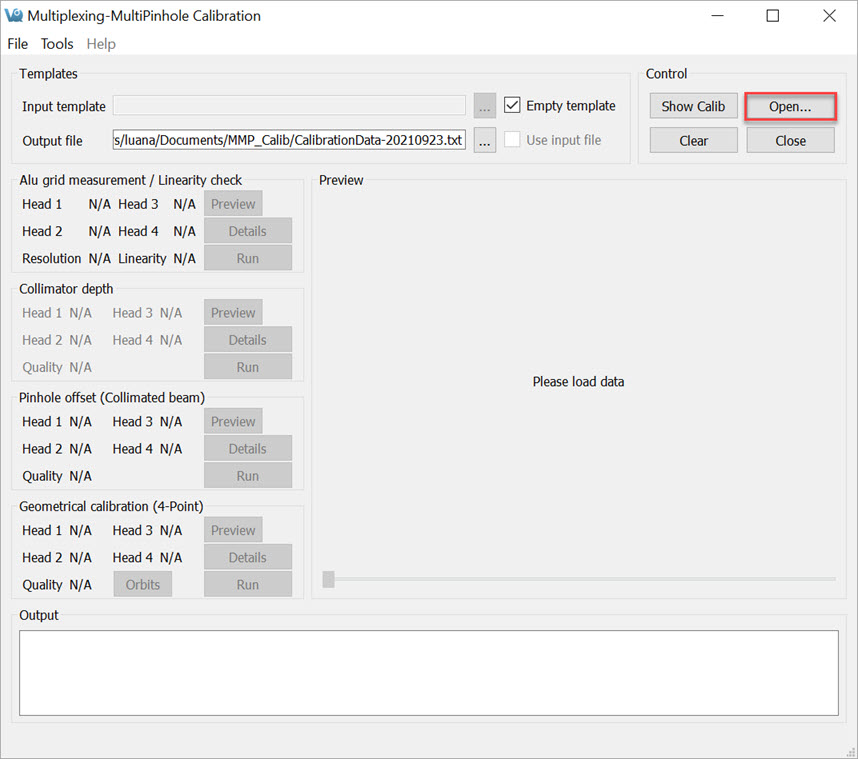Click the app icon in the title bar

tap(14, 16)
